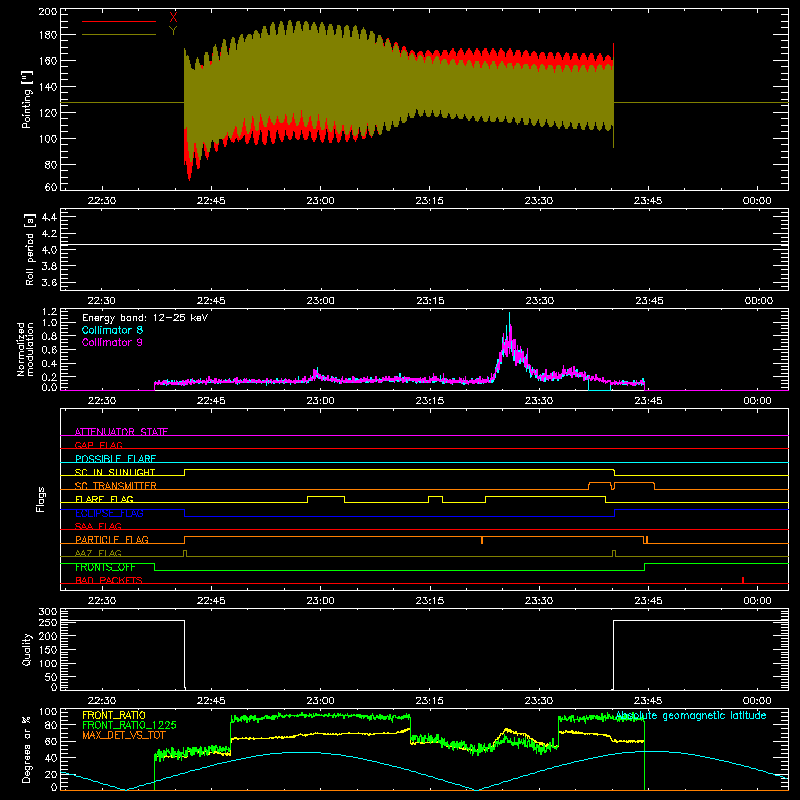Click the 'Normalized modulation' axis title
Viewport: 800px width, 800px height.
coord(25,349)
